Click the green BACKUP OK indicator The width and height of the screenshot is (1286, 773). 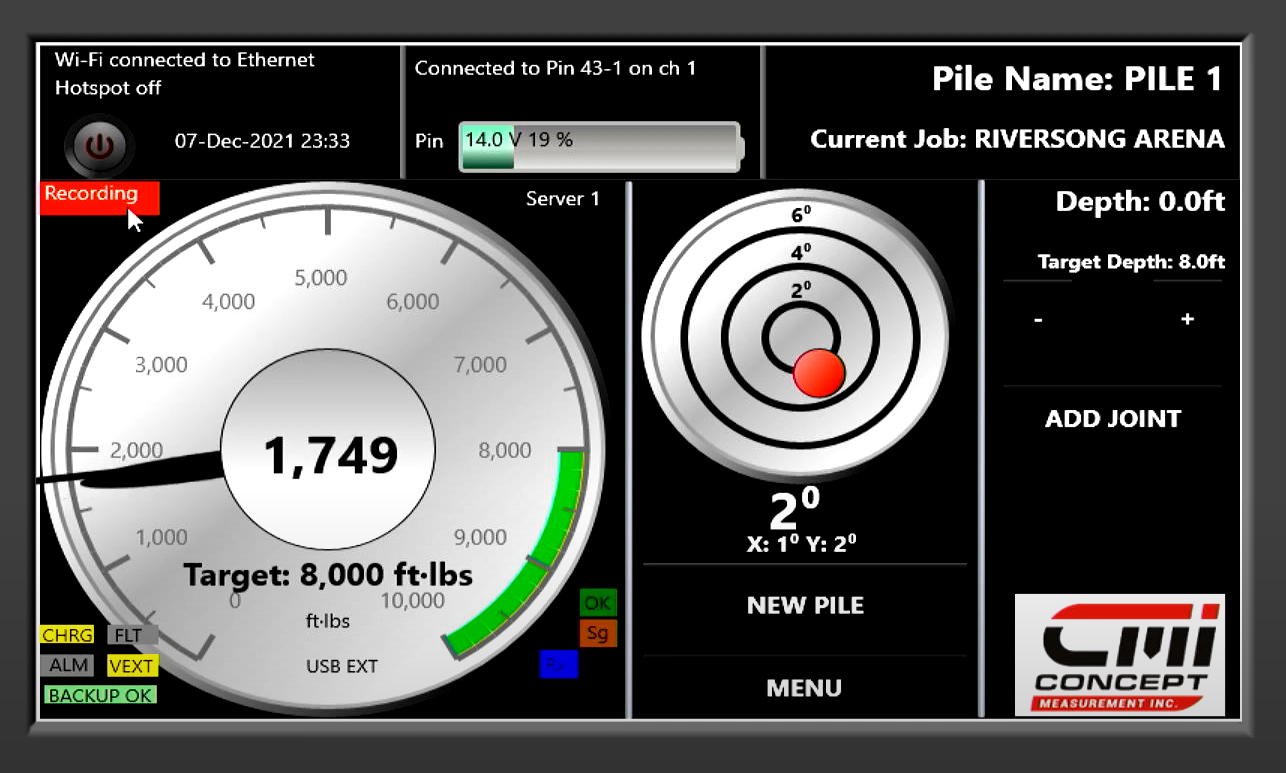click(100, 695)
